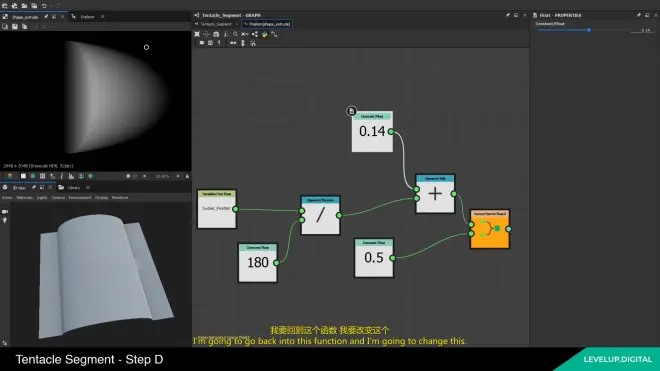Toggle the grid tiling icon in 2D view toolbar

tap(43, 176)
